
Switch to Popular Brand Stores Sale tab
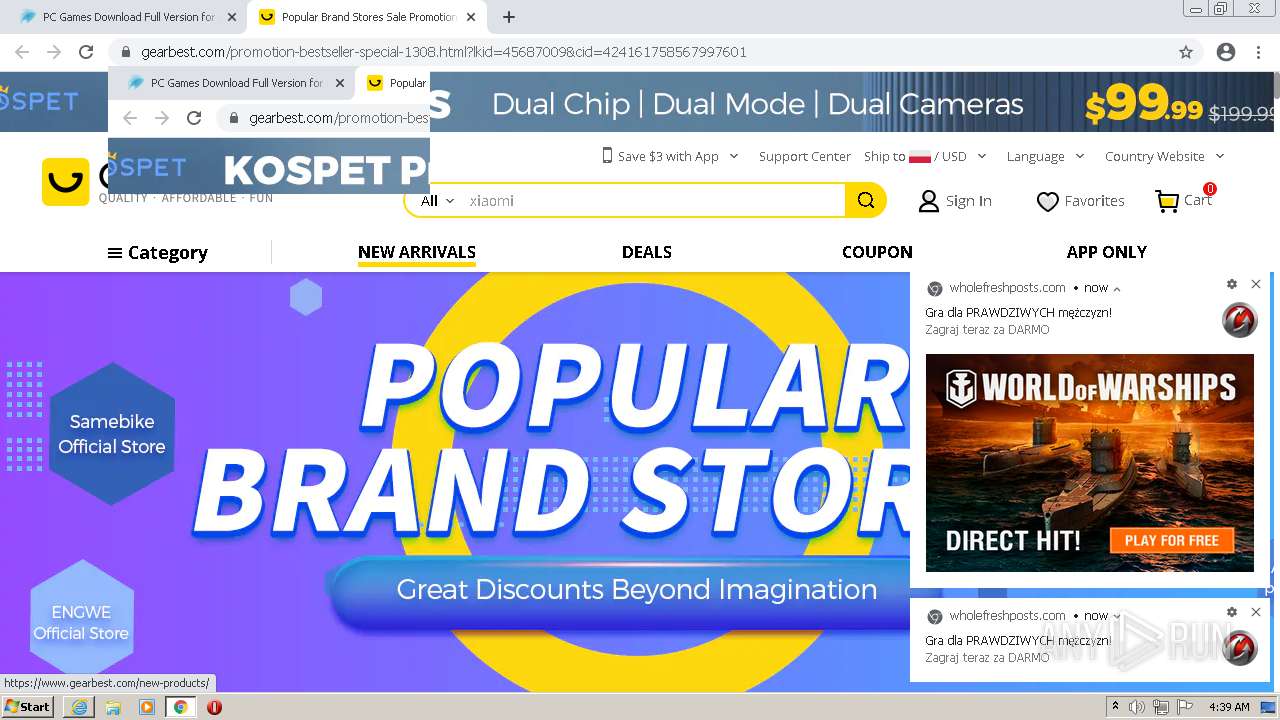[x=368, y=17]
